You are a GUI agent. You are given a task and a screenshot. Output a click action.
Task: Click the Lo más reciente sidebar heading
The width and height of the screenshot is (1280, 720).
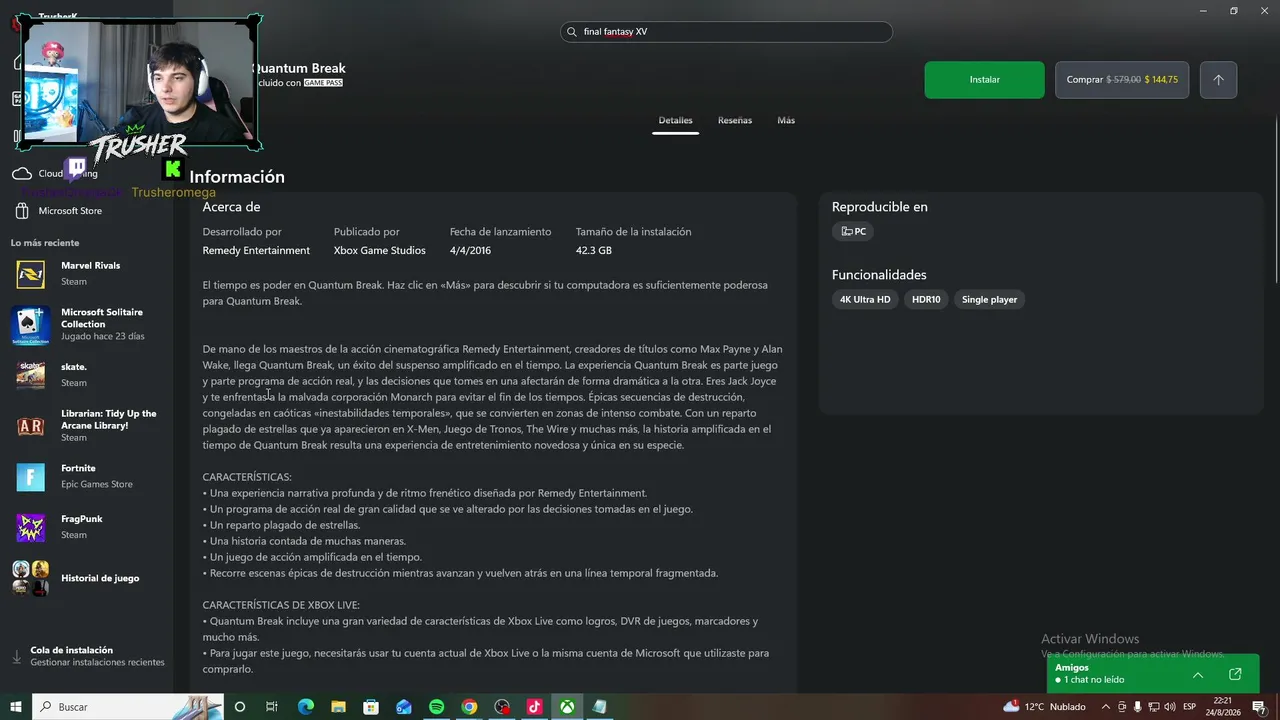45,243
